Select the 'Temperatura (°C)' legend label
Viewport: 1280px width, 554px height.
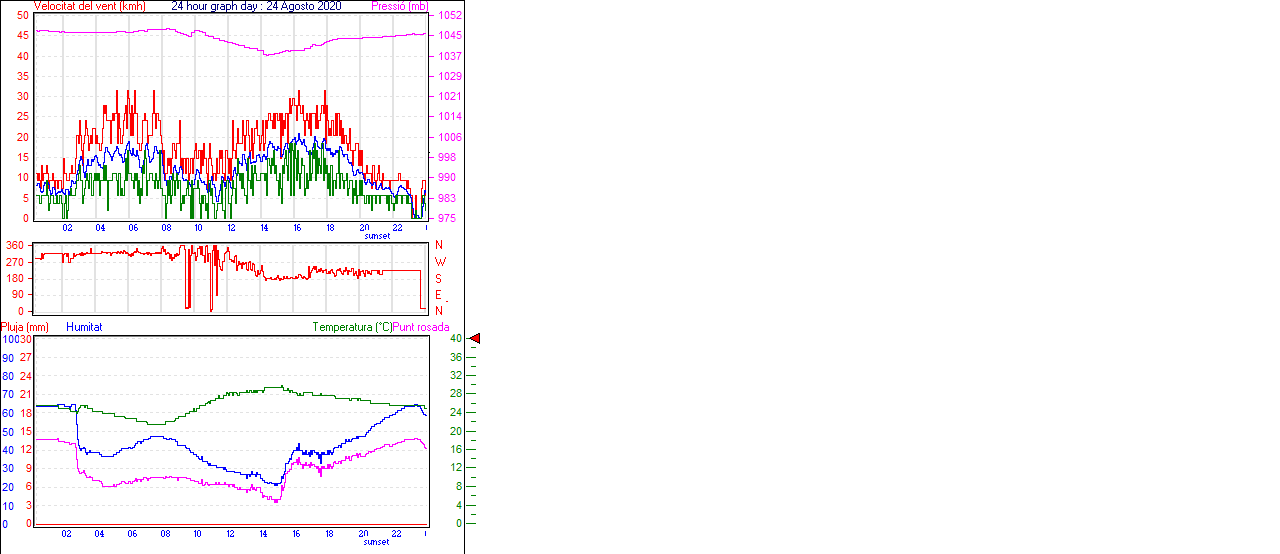click(x=352, y=327)
